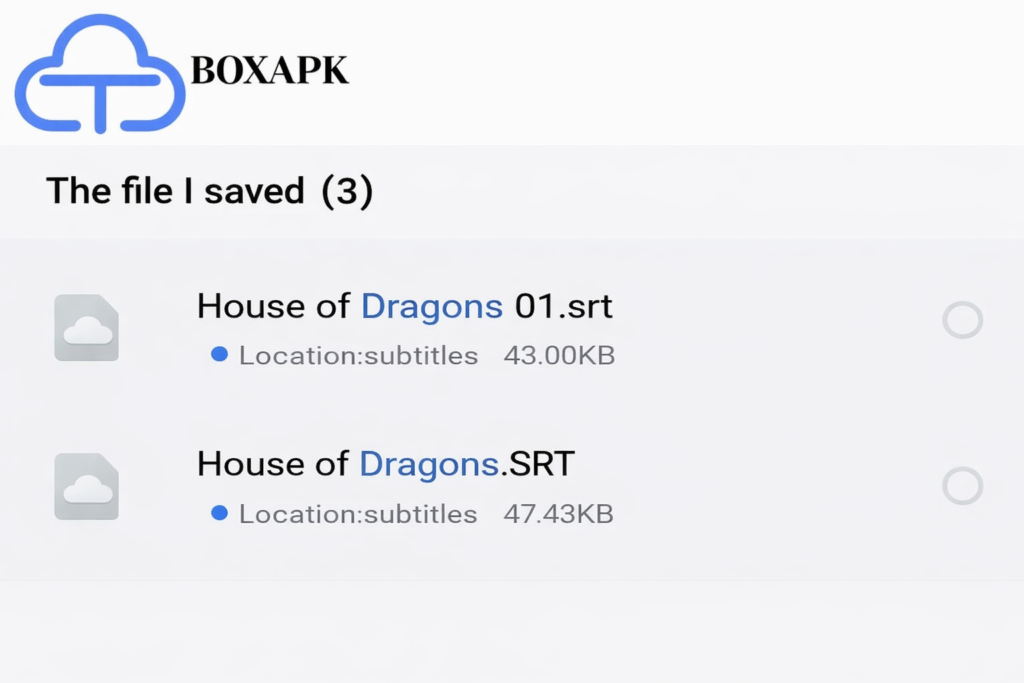This screenshot has height=683, width=1024.
Task: Click 'The file I saved' section header
Action: (x=175, y=190)
